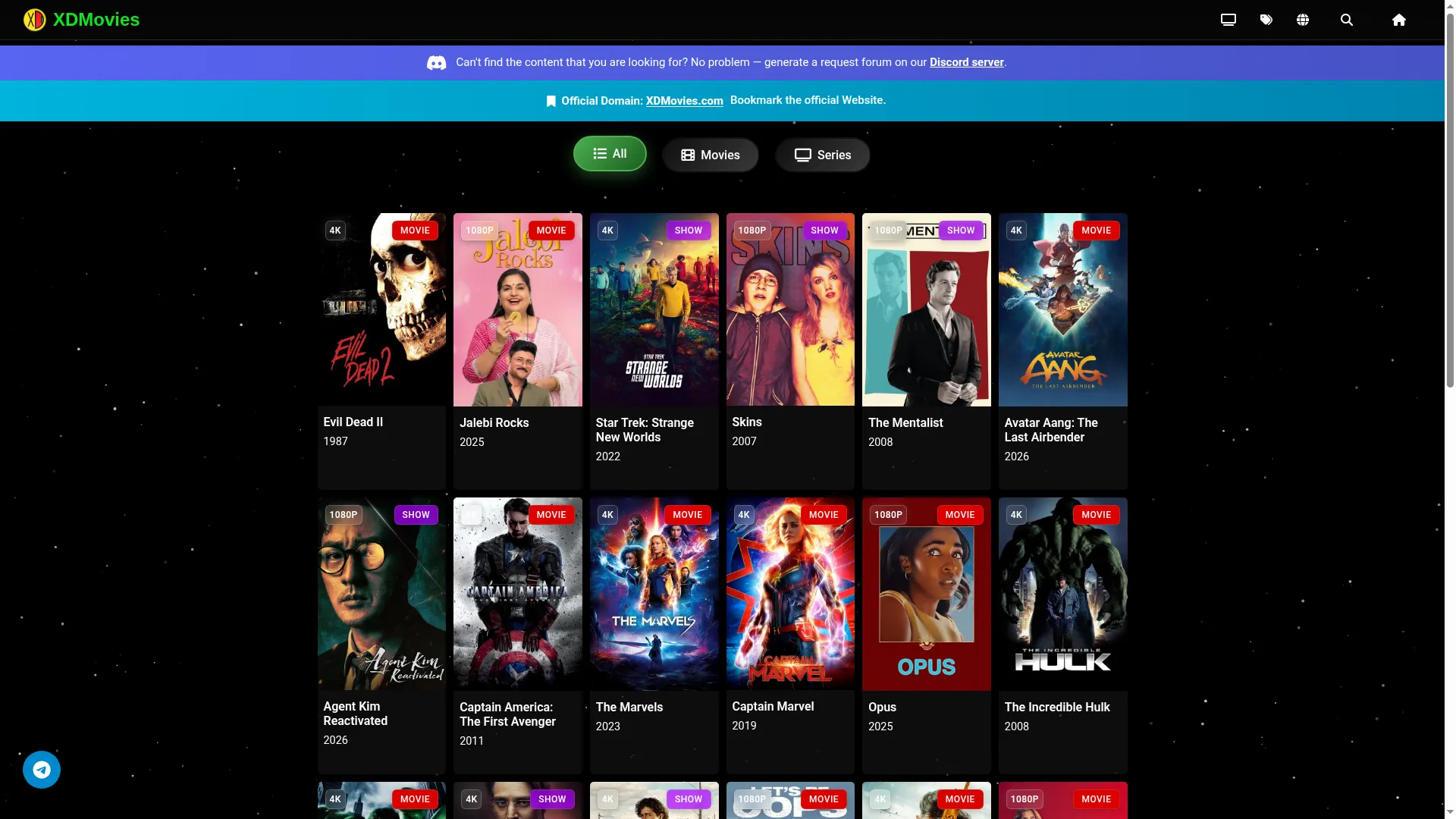Click 1080P badge on Opus poster
This screenshot has height=819, width=1456.
[888, 515]
